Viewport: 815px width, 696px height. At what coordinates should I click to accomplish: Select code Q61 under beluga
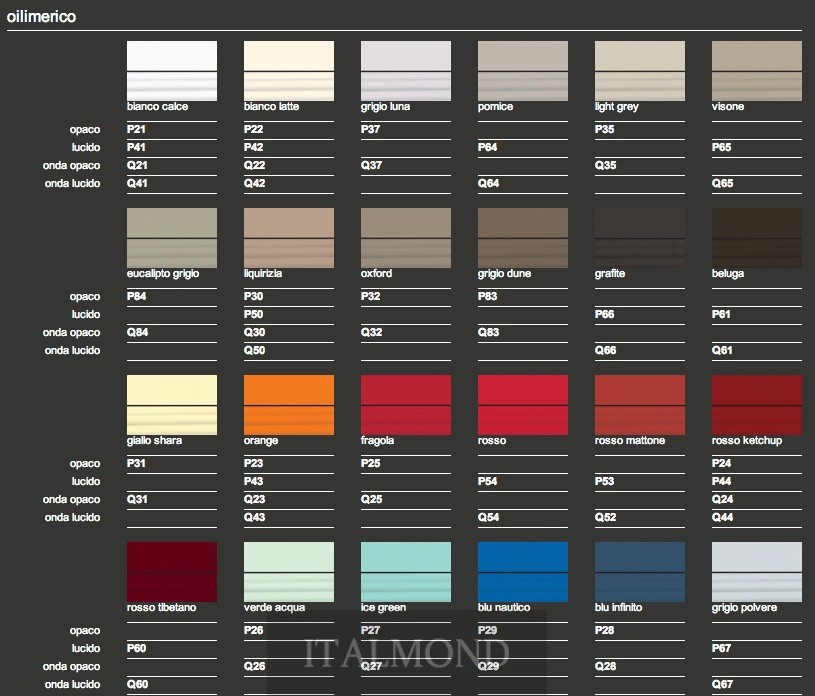[722, 350]
